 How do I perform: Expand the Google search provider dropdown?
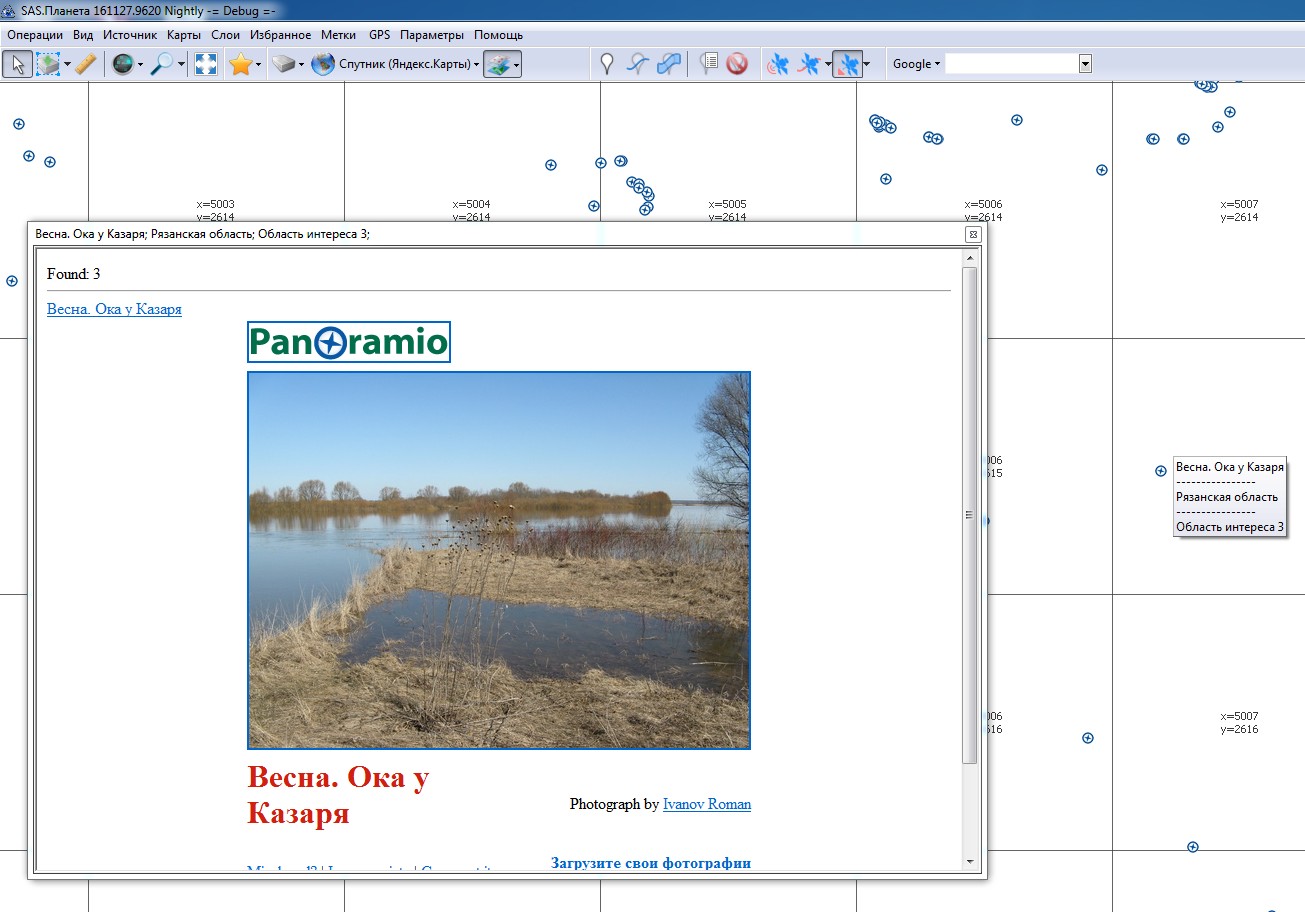click(x=916, y=64)
